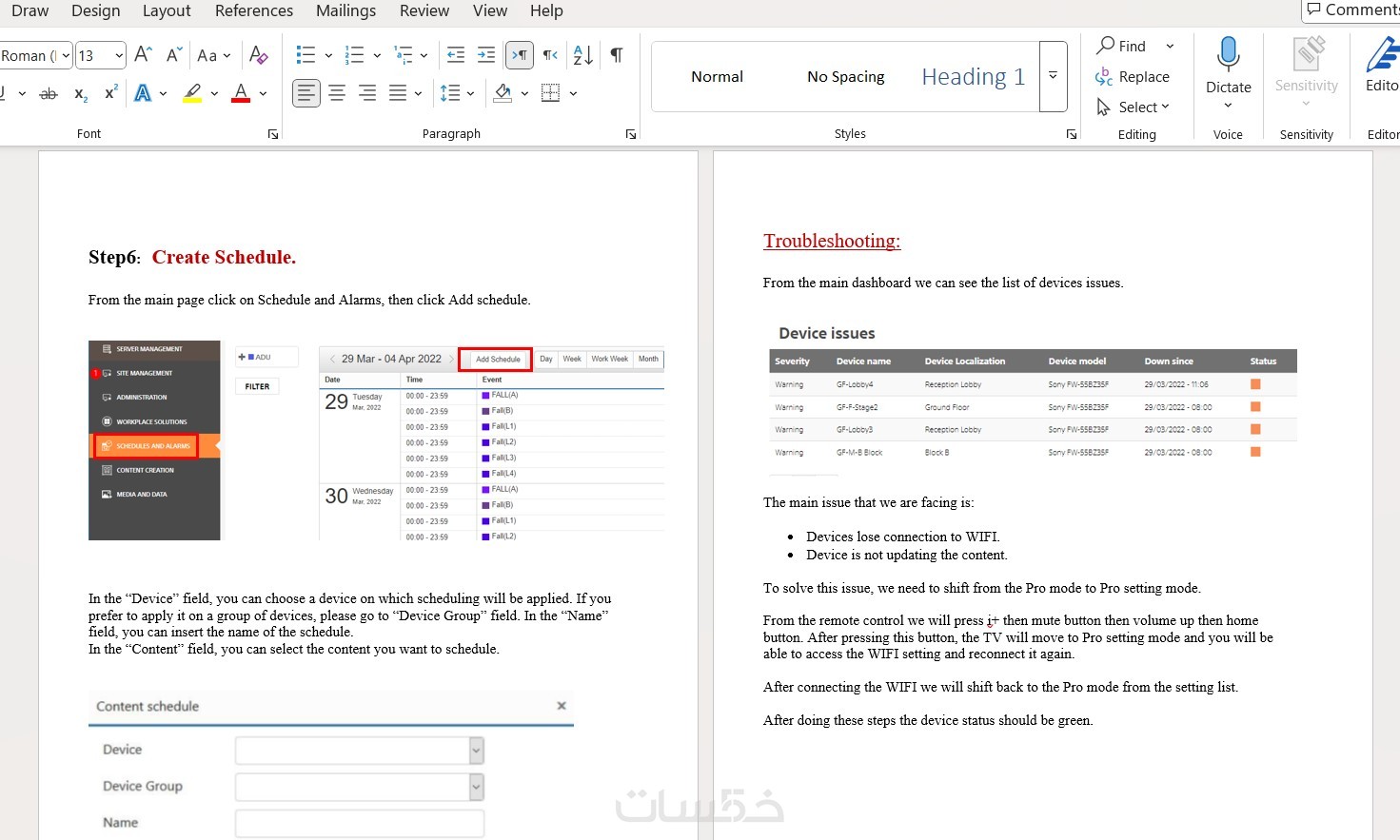The height and width of the screenshot is (840, 1400).
Task: Apply red font color
Action: point(241,93)
